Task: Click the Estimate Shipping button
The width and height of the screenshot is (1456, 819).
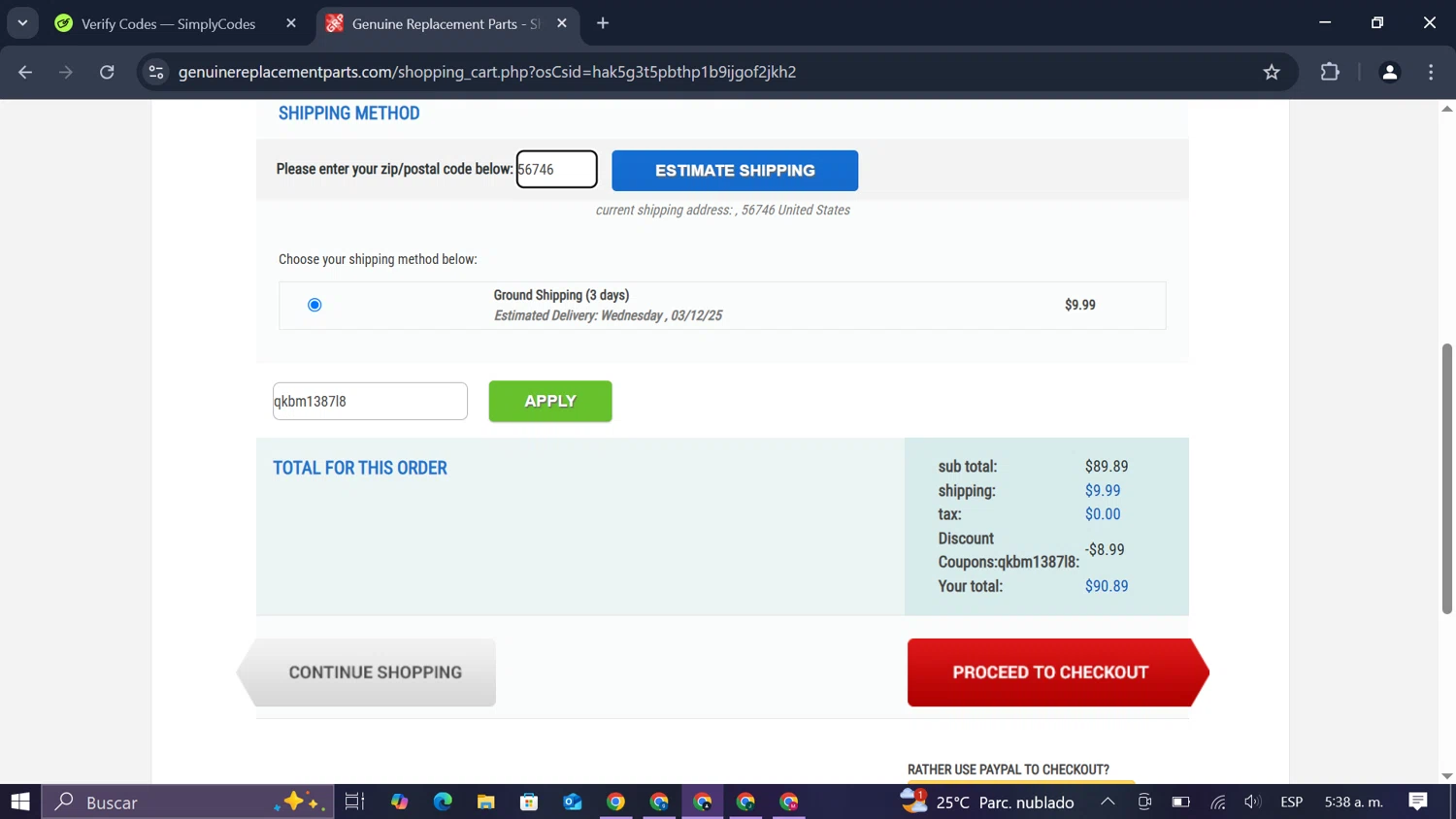Action: click(x=735, y=171)
